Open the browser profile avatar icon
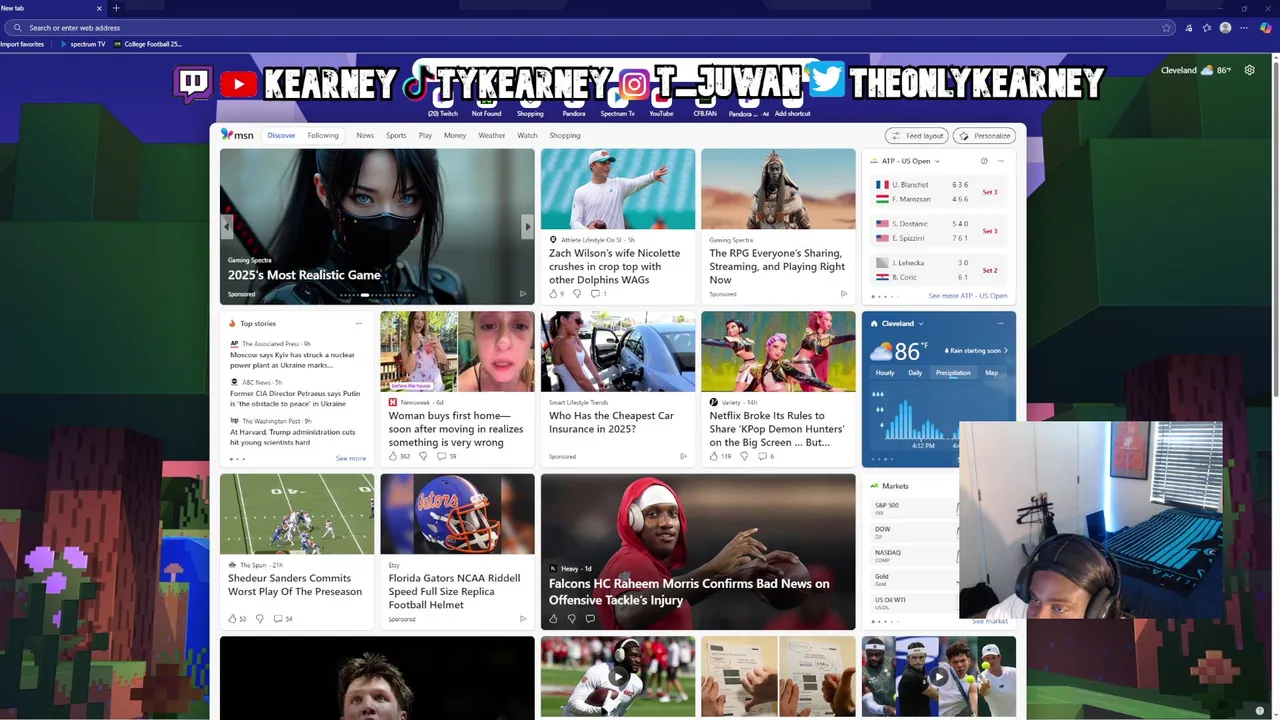1280x720 pixels. 1225,28
